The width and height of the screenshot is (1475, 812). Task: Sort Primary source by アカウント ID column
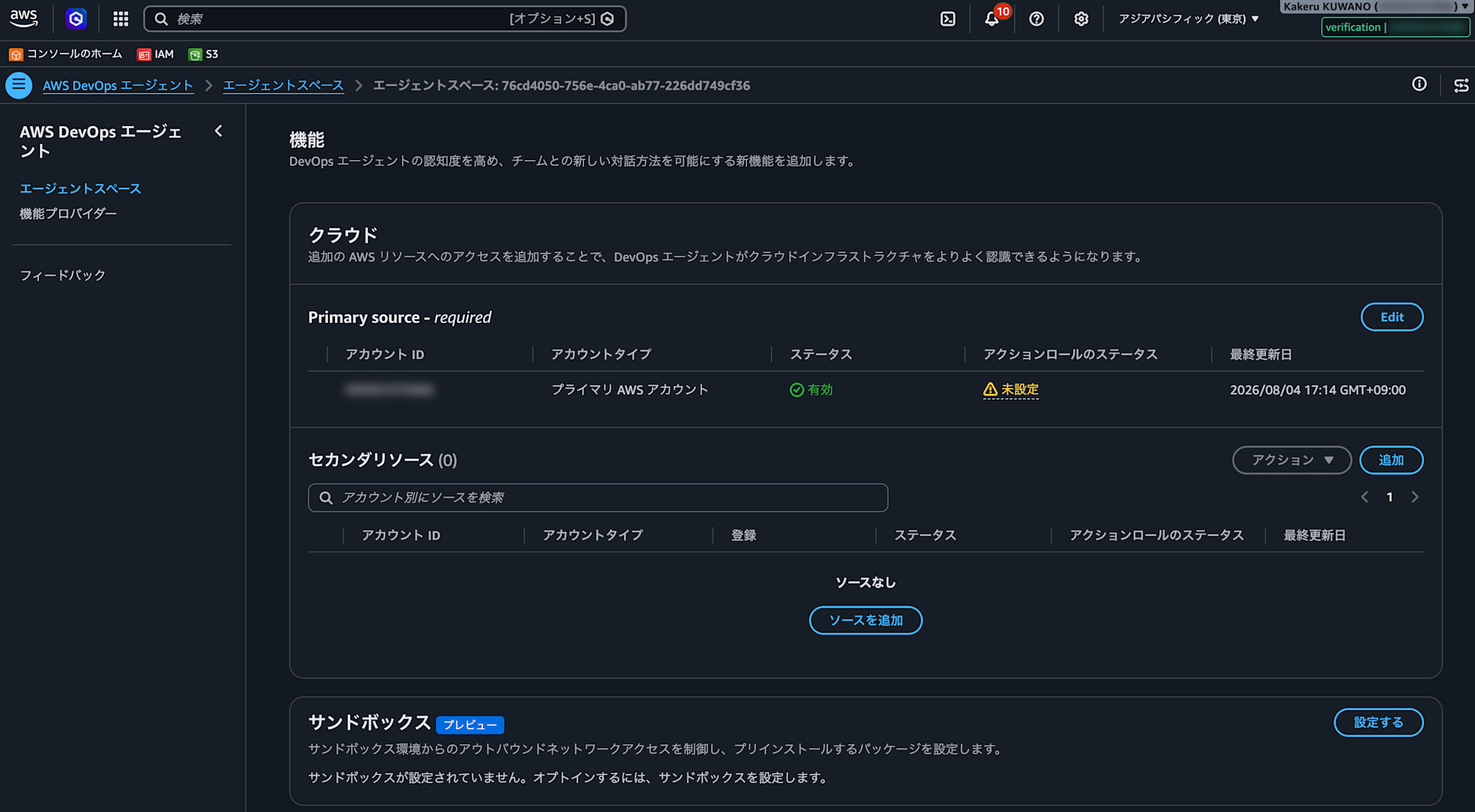(385, 355)
